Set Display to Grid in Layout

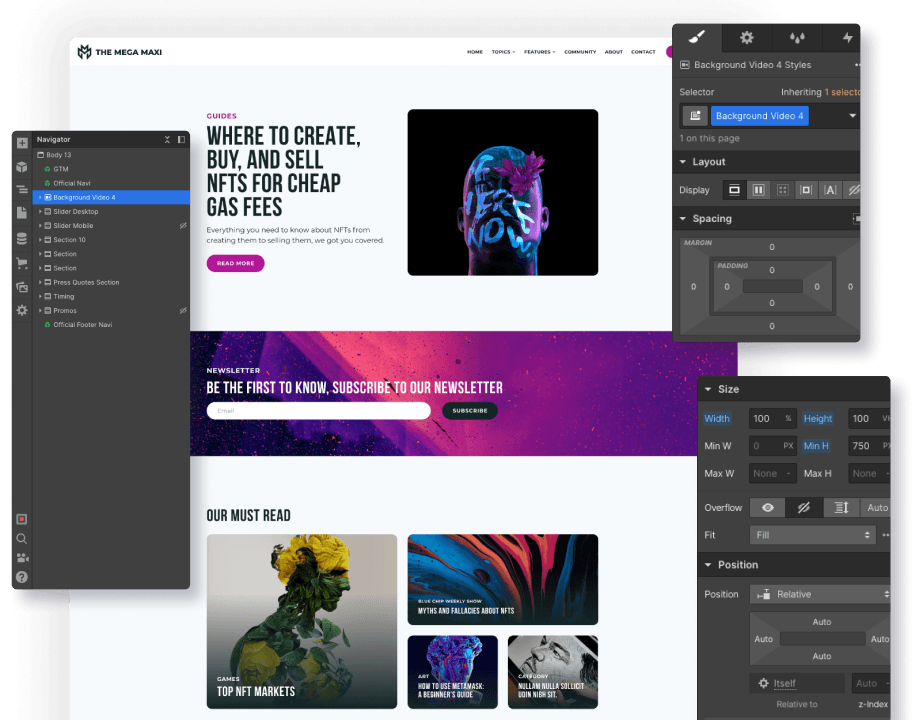781,189
